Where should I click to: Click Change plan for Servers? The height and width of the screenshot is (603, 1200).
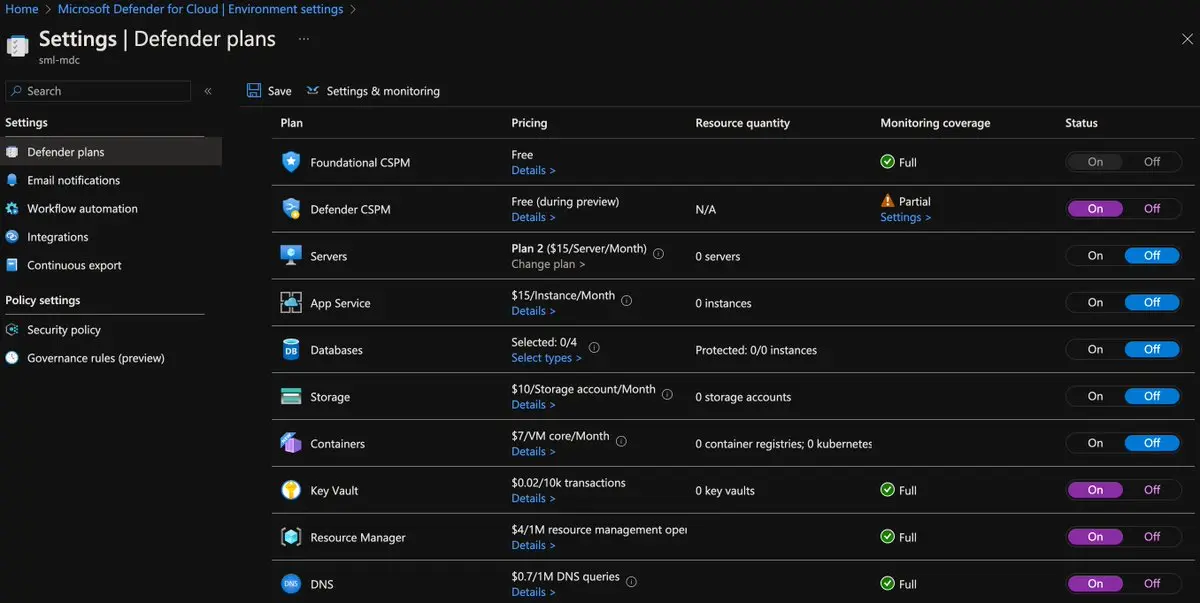[548, 264]
